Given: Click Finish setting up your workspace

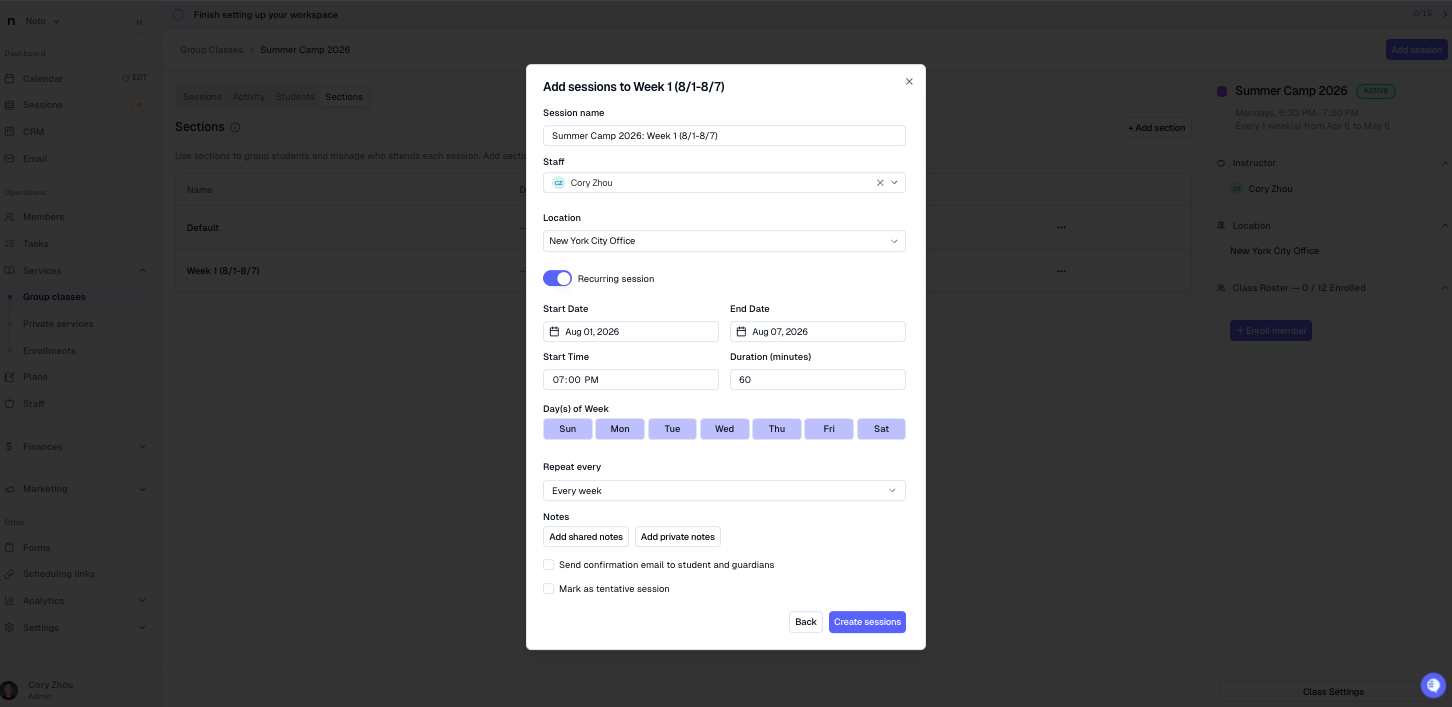Looking at the screenshot, I should coord(266,15).
